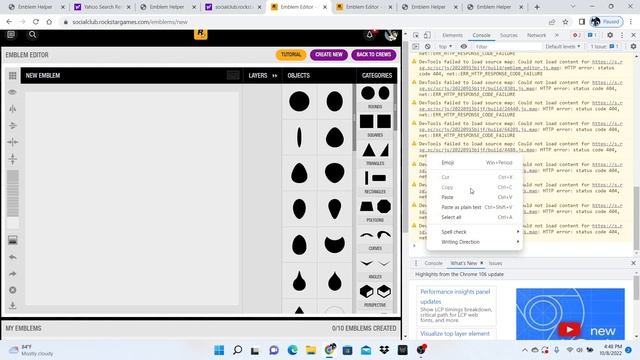The image size is (640, 360).
Task: Expand Spell check submenu
Action: point(475,232)
